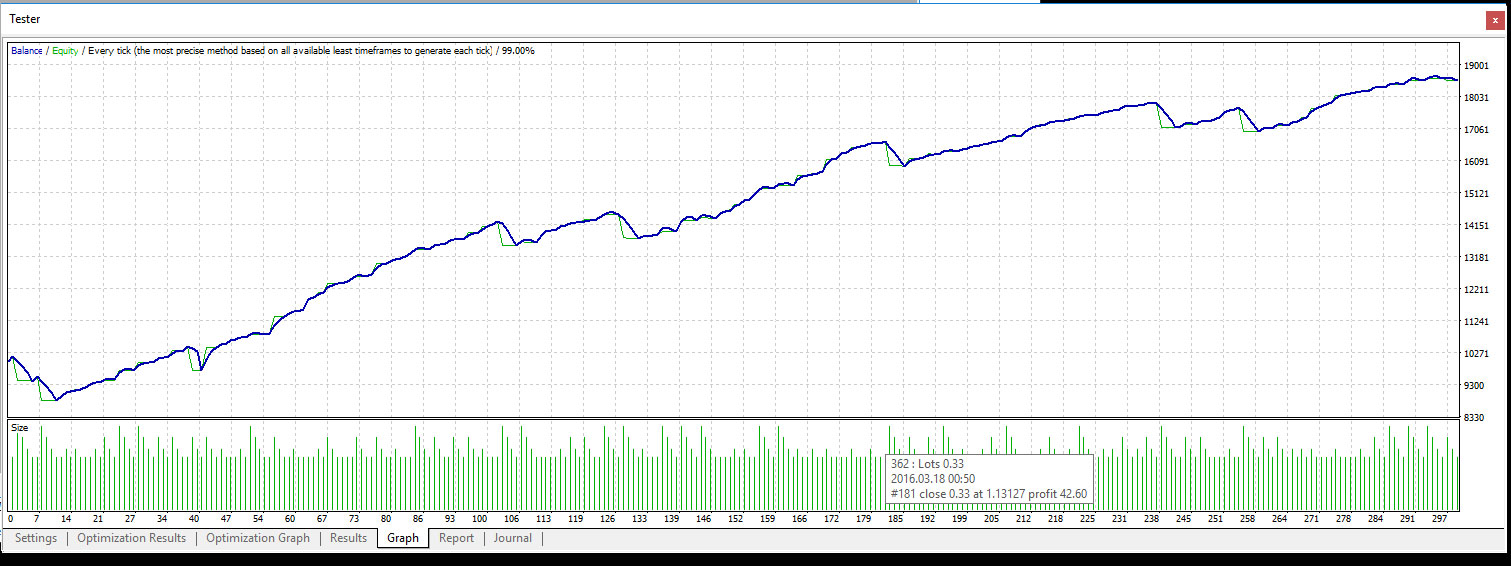
Task: Close the Tester panel with the red X
Action: (1495, 19)
